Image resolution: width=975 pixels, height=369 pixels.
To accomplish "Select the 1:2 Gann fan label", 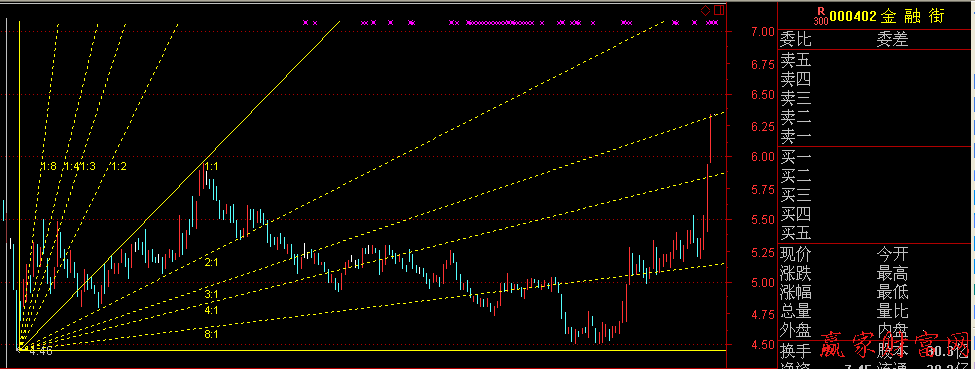I will click(119, 167).
